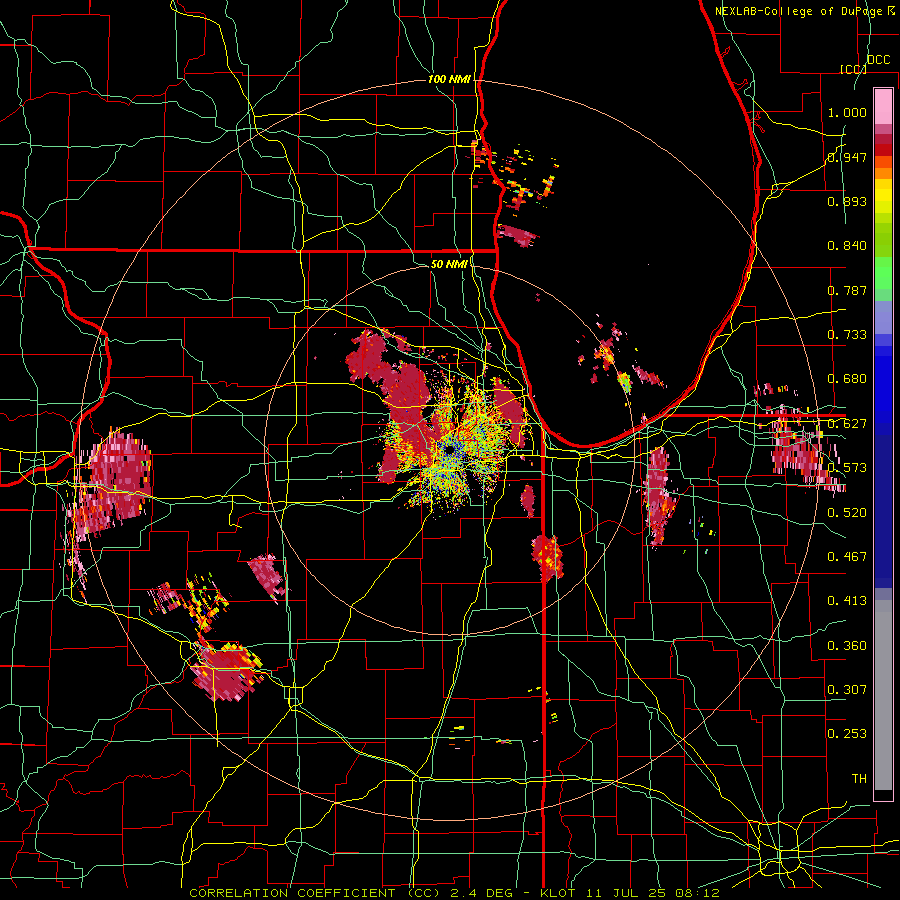
Task: Click the 50 NMI range ring label
Action: (x=449, y=264)
